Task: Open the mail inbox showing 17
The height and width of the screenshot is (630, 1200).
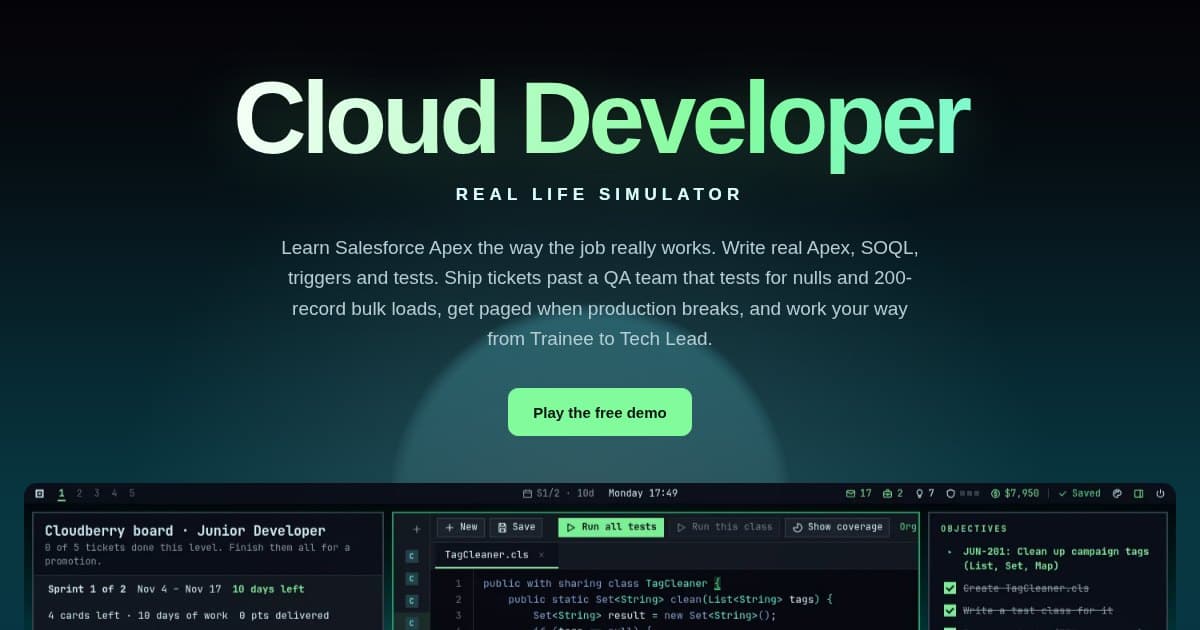Action: tap(859, 493)
